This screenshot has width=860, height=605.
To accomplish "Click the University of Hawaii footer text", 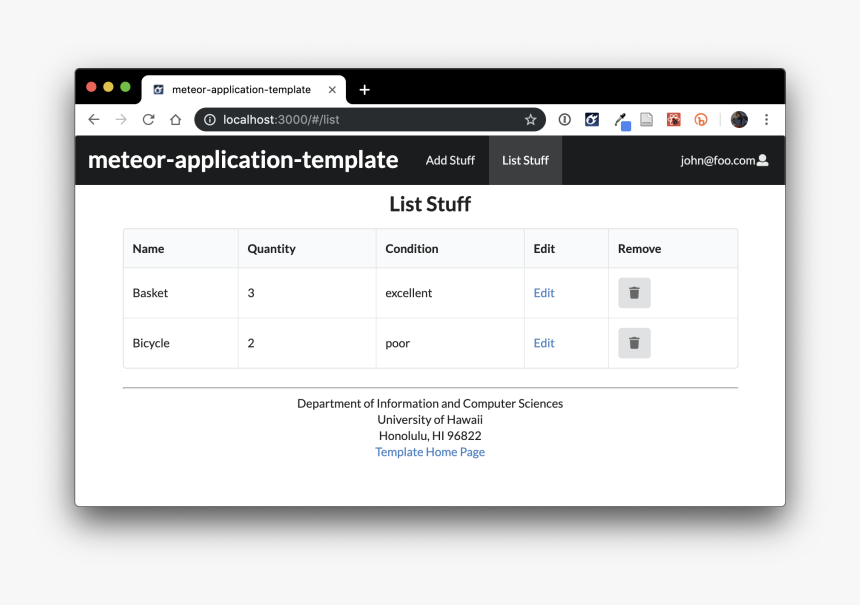I will tap(430, 420).
